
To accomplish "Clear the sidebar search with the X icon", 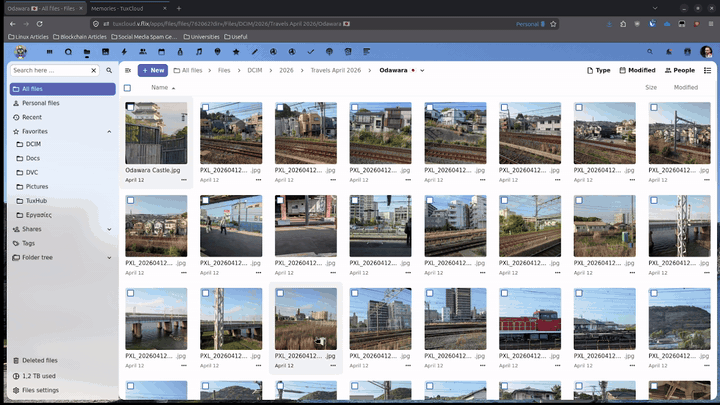I will point(94,70).
